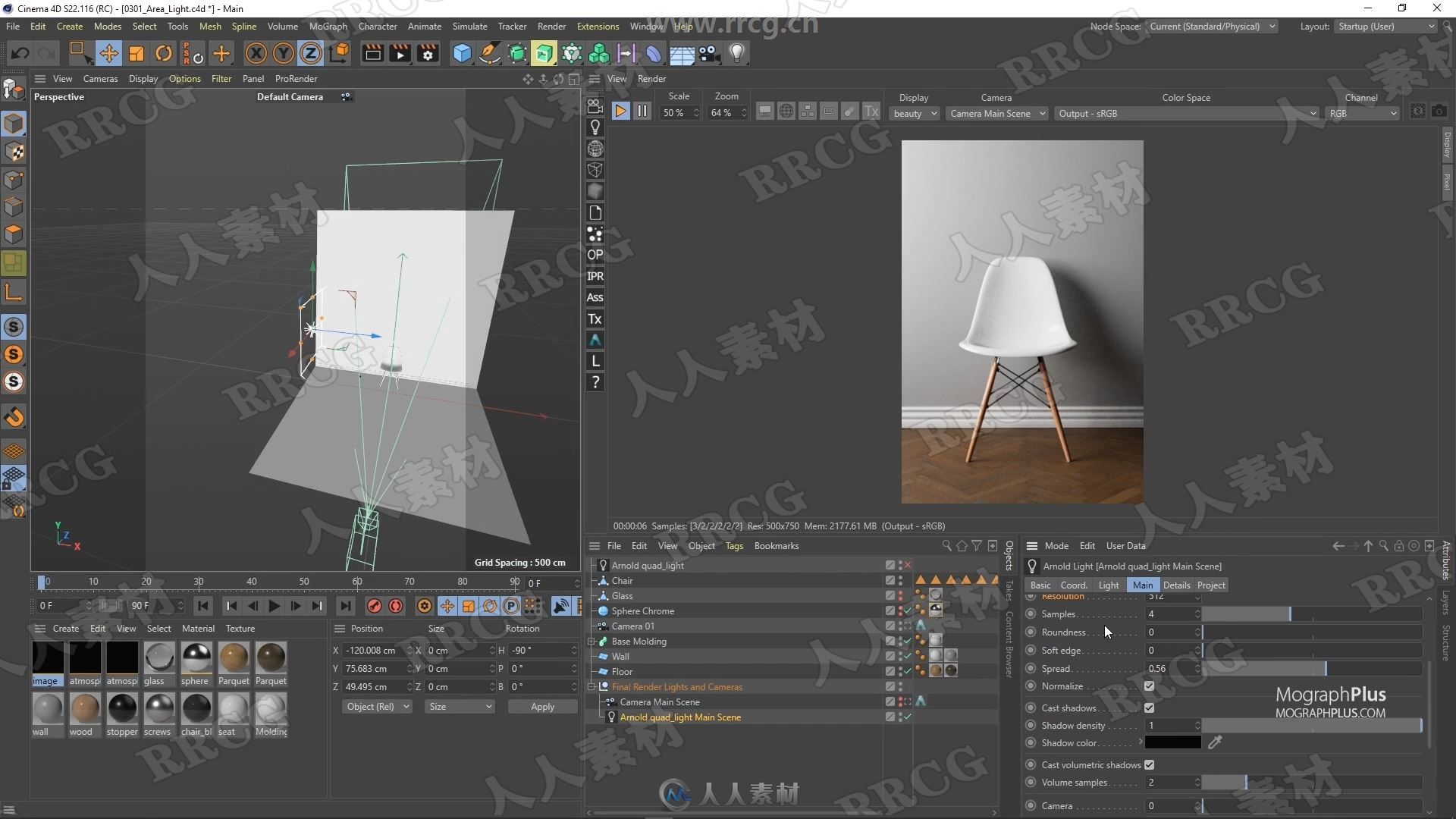Click the Object (Rel) dropdown selector
The image size is (1456, 819).
point(376,707)
